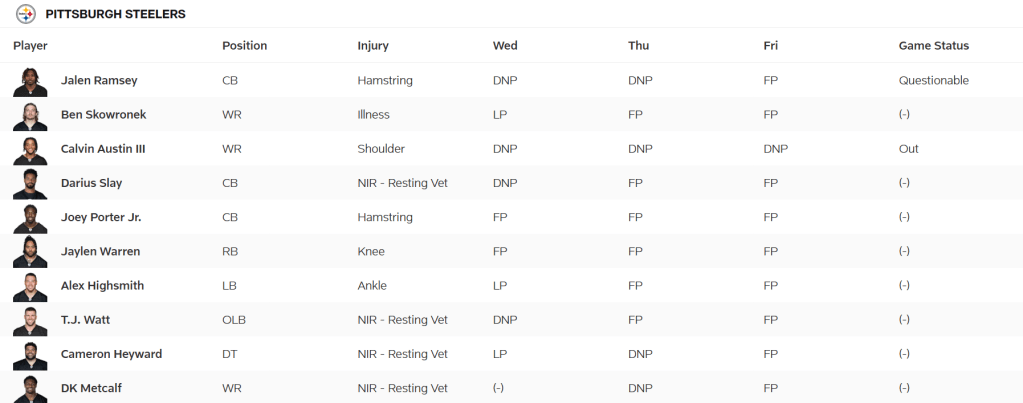Click the Pittsburgh Steelers team heading
The image size is (1023, 403).
115,14
